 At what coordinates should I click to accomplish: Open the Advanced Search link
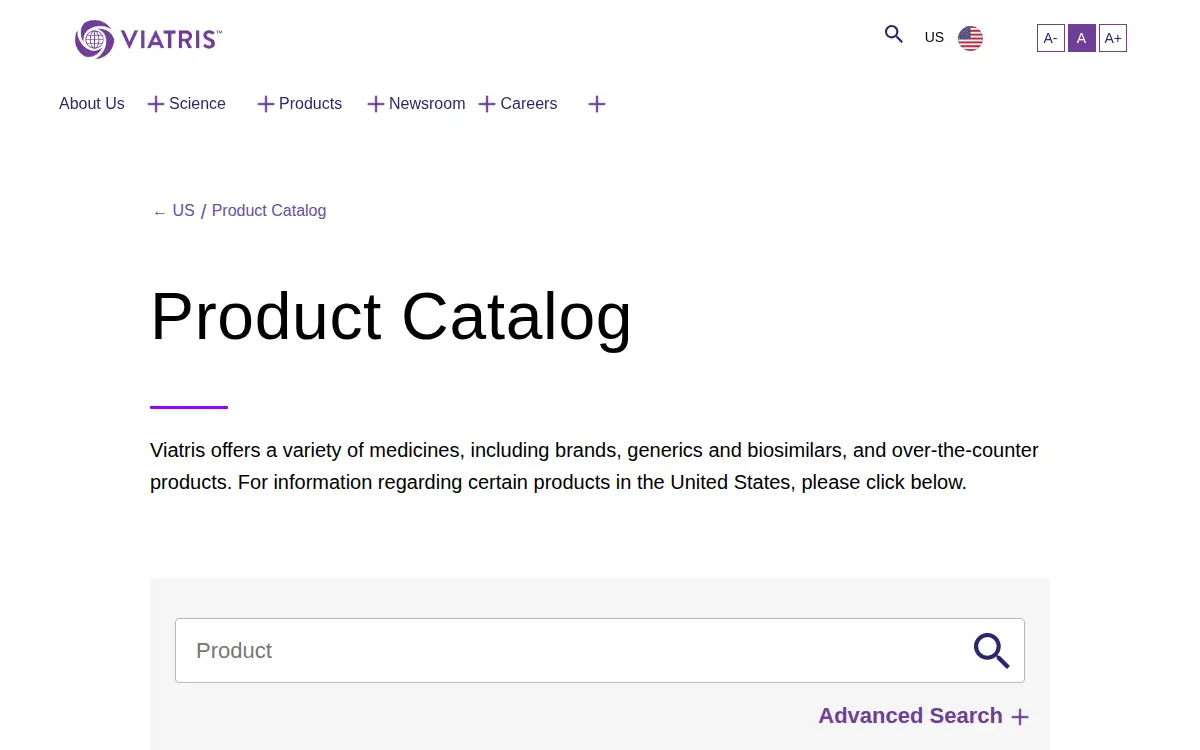point(910,716)
